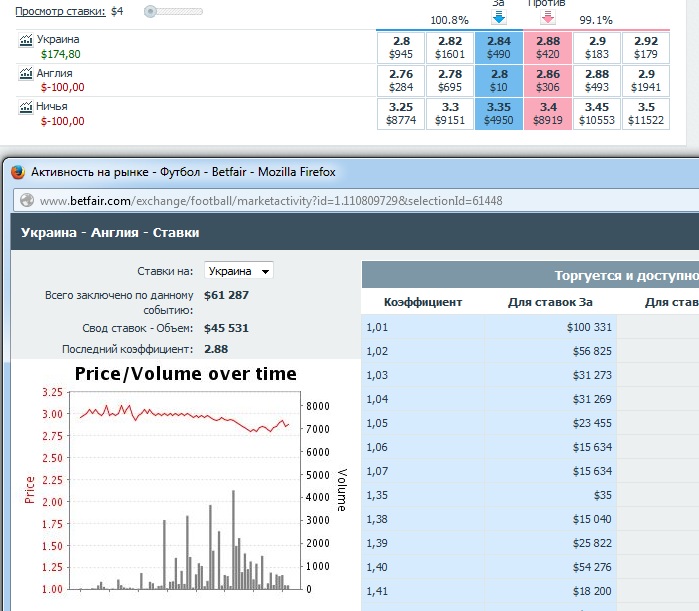Click the Коэффициент column header
The width and height of the screenshot is (699, 611).
click(x=423, y=302)
